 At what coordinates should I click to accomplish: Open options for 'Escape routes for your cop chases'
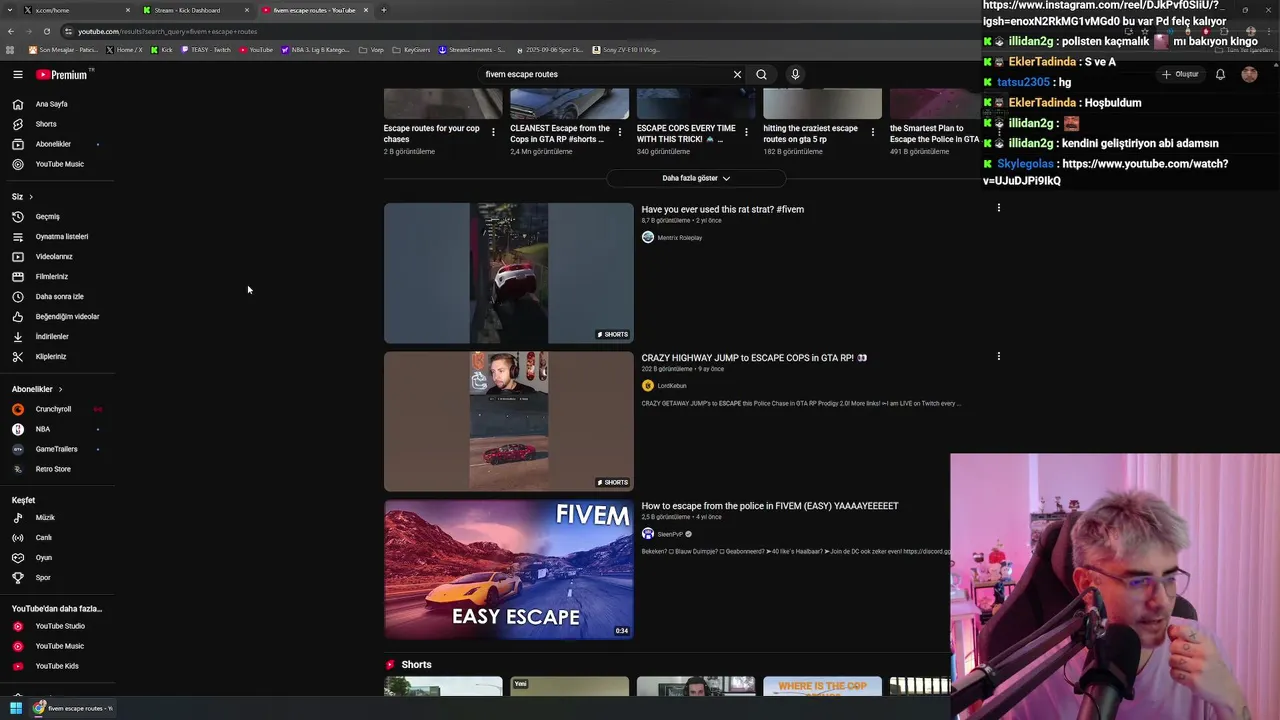493,132
